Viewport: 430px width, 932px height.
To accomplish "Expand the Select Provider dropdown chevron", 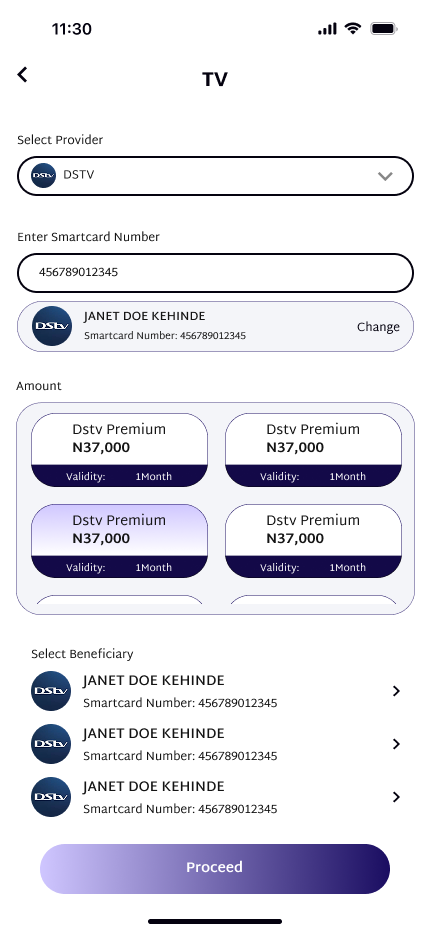I will (385, 176).
